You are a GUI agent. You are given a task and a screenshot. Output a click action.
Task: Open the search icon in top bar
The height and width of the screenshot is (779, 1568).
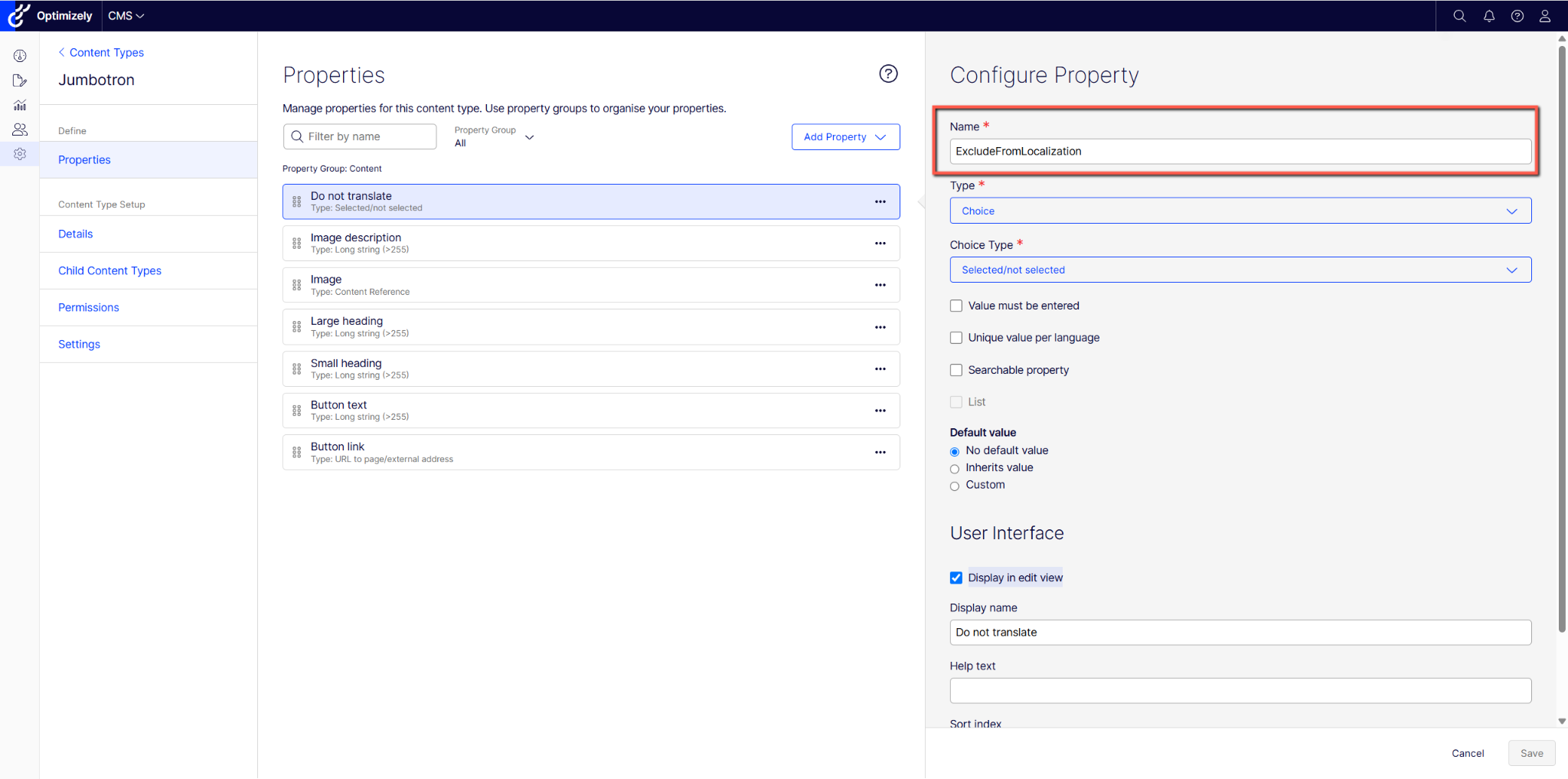point(1459,16)
